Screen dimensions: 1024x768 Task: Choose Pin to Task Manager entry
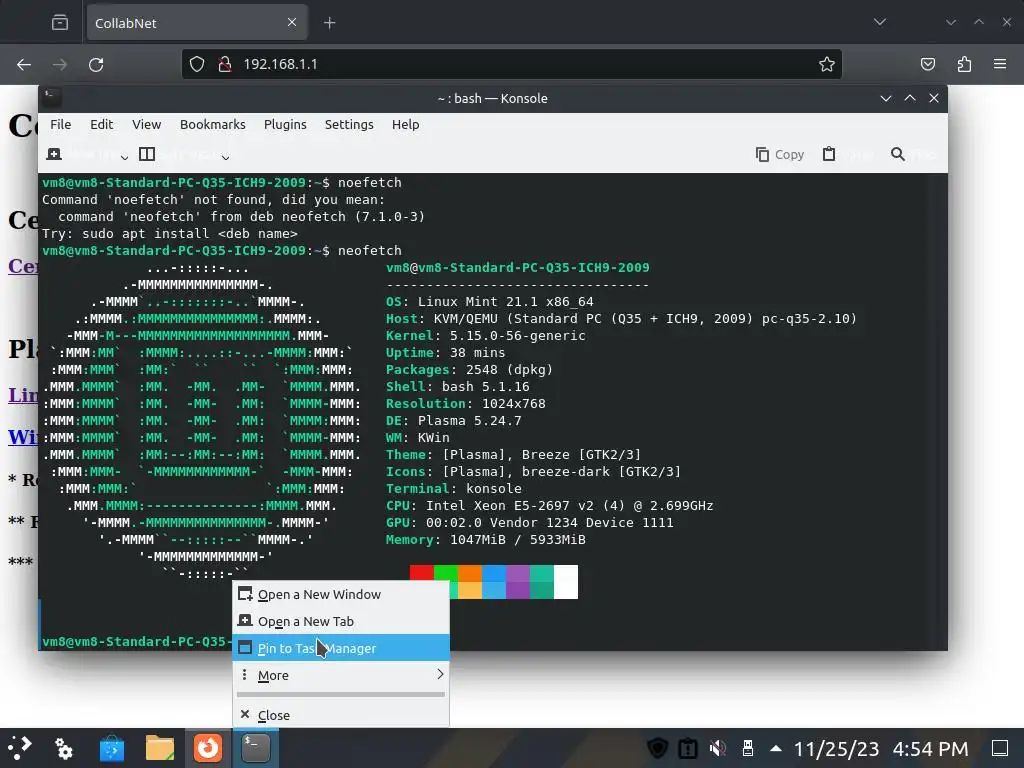coord(341,648)
